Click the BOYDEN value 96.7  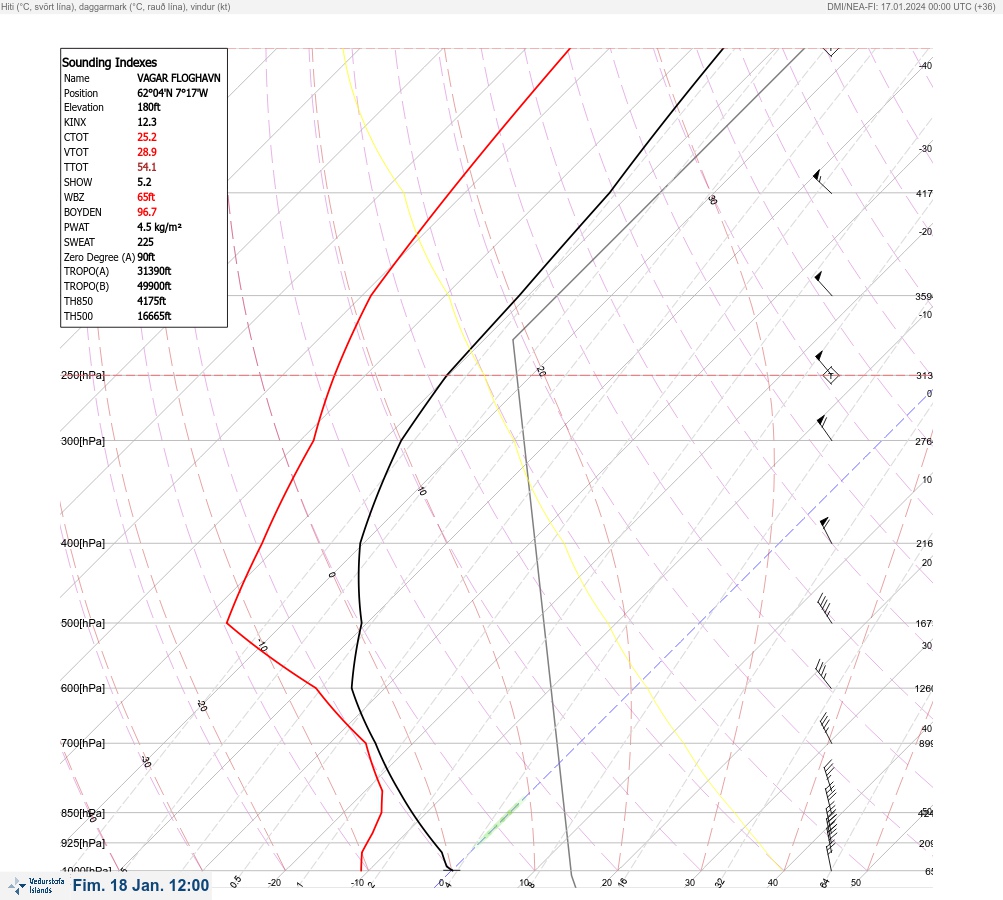[x=146, y=212]
